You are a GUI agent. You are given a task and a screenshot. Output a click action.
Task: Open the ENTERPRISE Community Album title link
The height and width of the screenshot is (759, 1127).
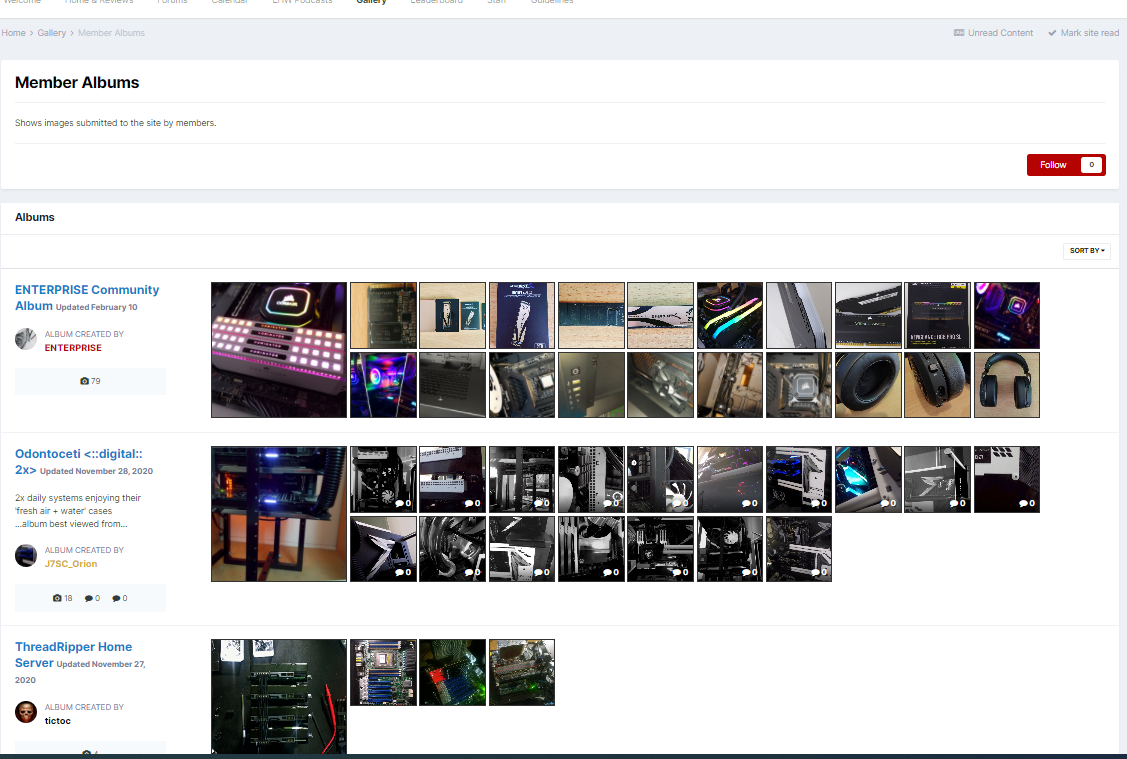point(87,298)
